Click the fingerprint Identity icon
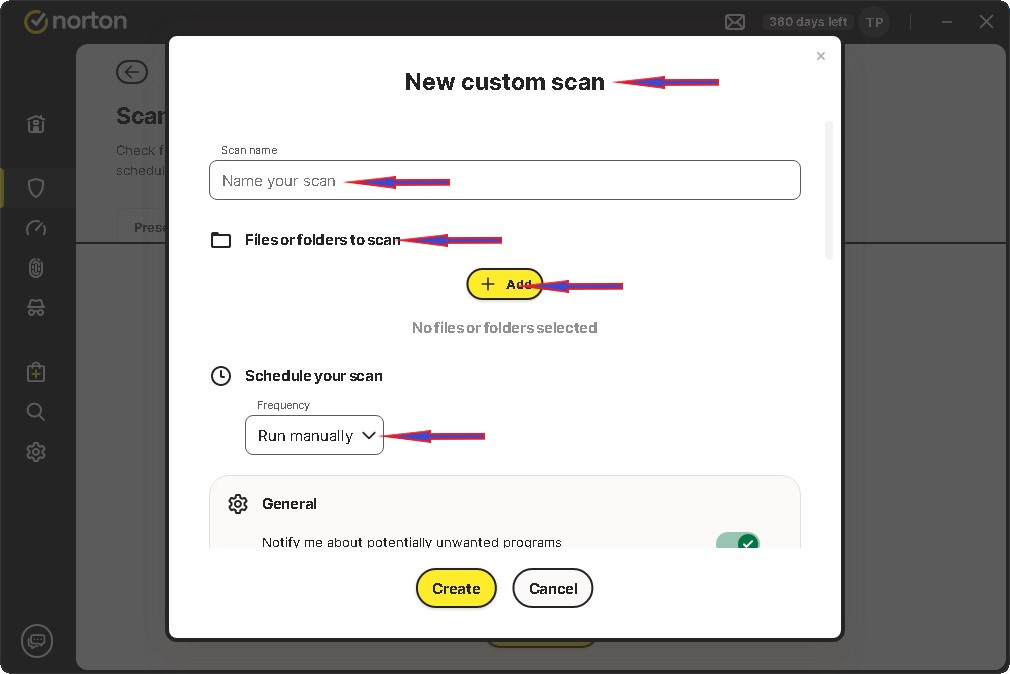The width and height of the screenshot is (1010, 674). [36, 268]
